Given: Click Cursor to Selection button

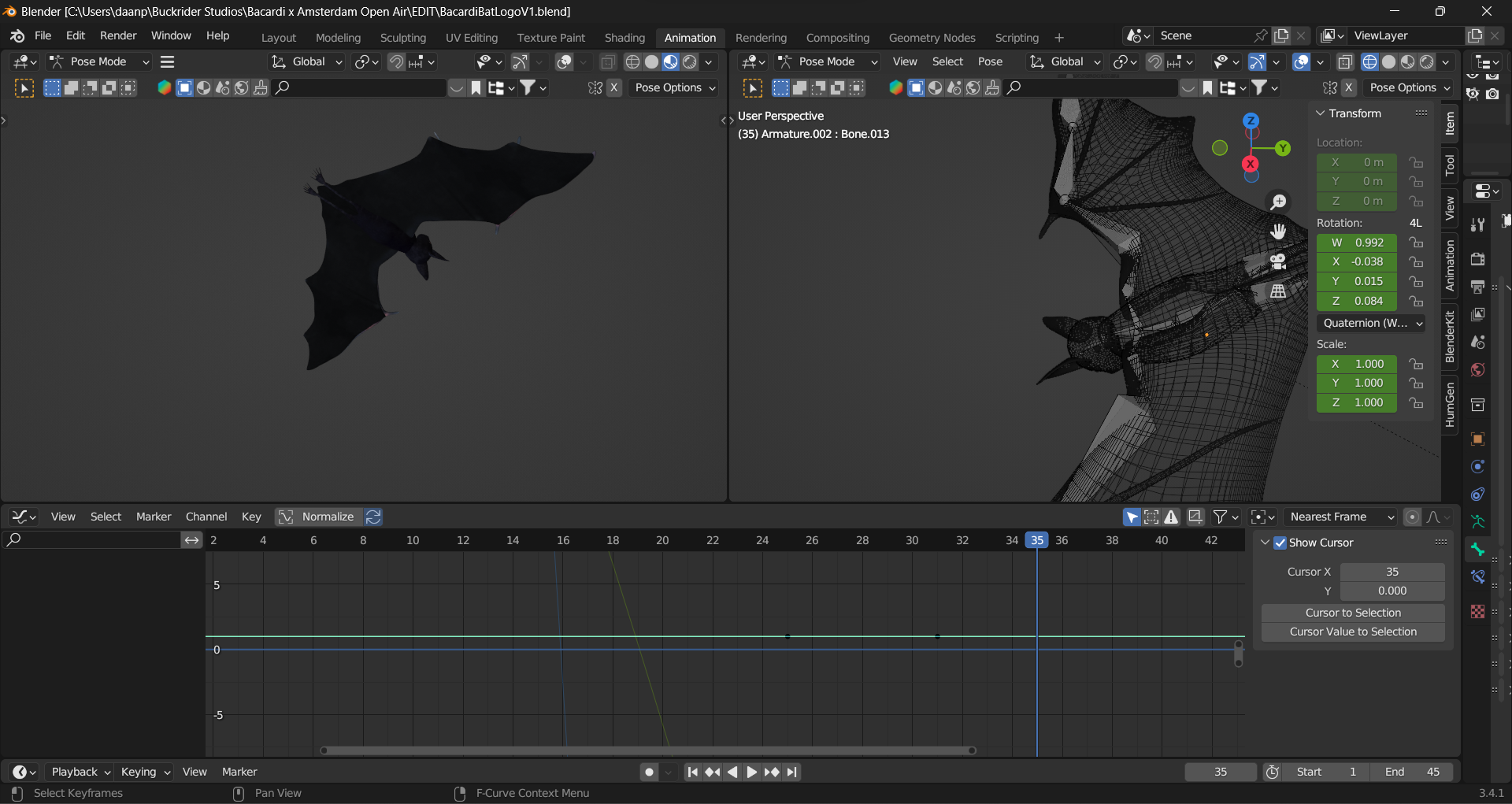Looking at the screenshot, I should tap(1353, 613).
